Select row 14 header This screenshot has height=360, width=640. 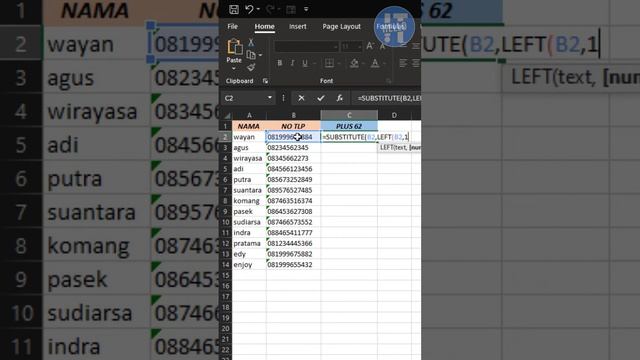pos(226,264)
